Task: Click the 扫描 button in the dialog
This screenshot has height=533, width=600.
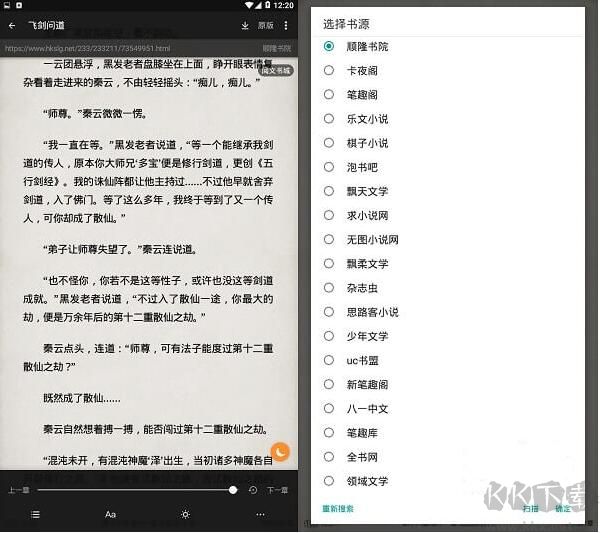Action: pos(531,509)
